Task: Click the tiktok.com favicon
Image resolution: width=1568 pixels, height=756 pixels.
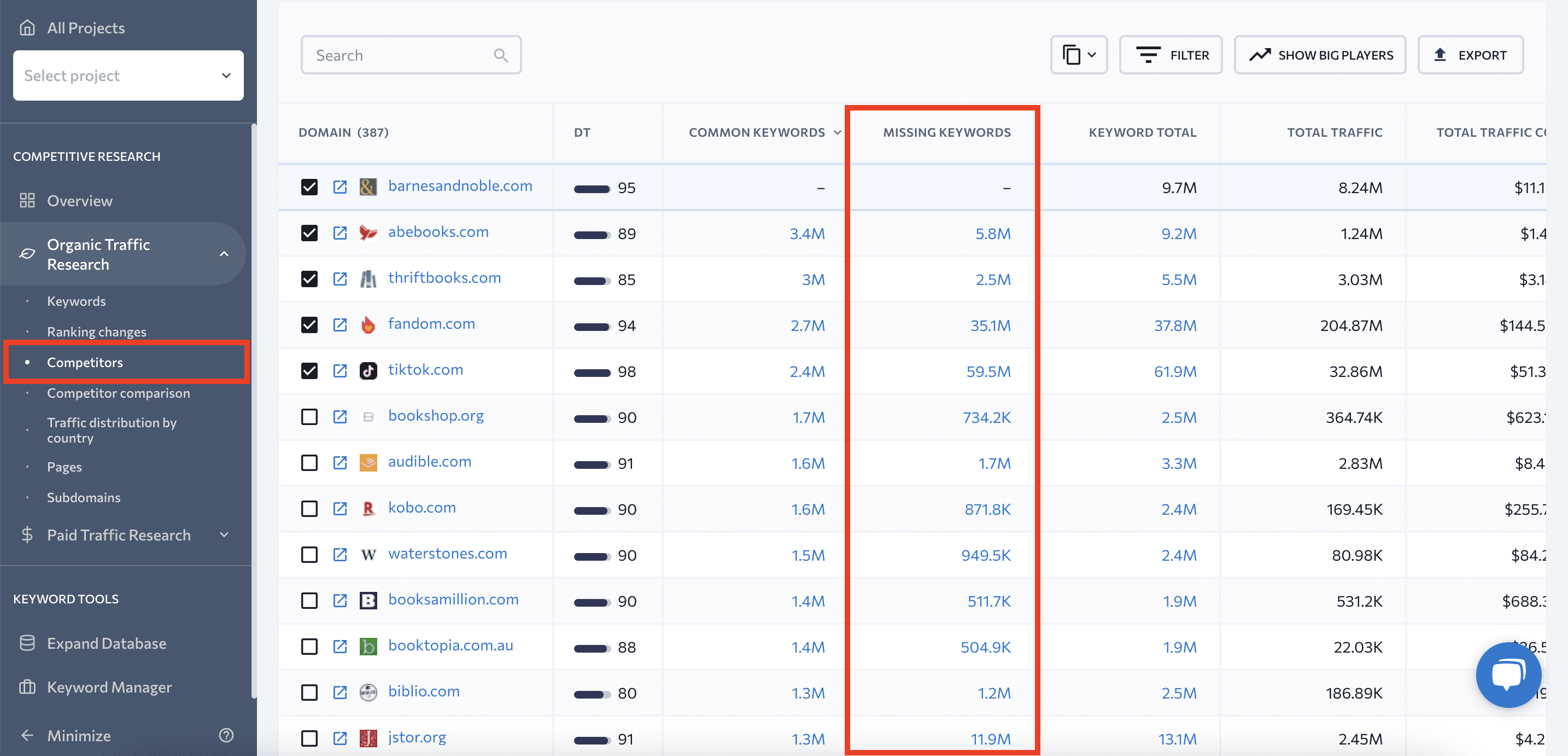Action: pos(368,370)
